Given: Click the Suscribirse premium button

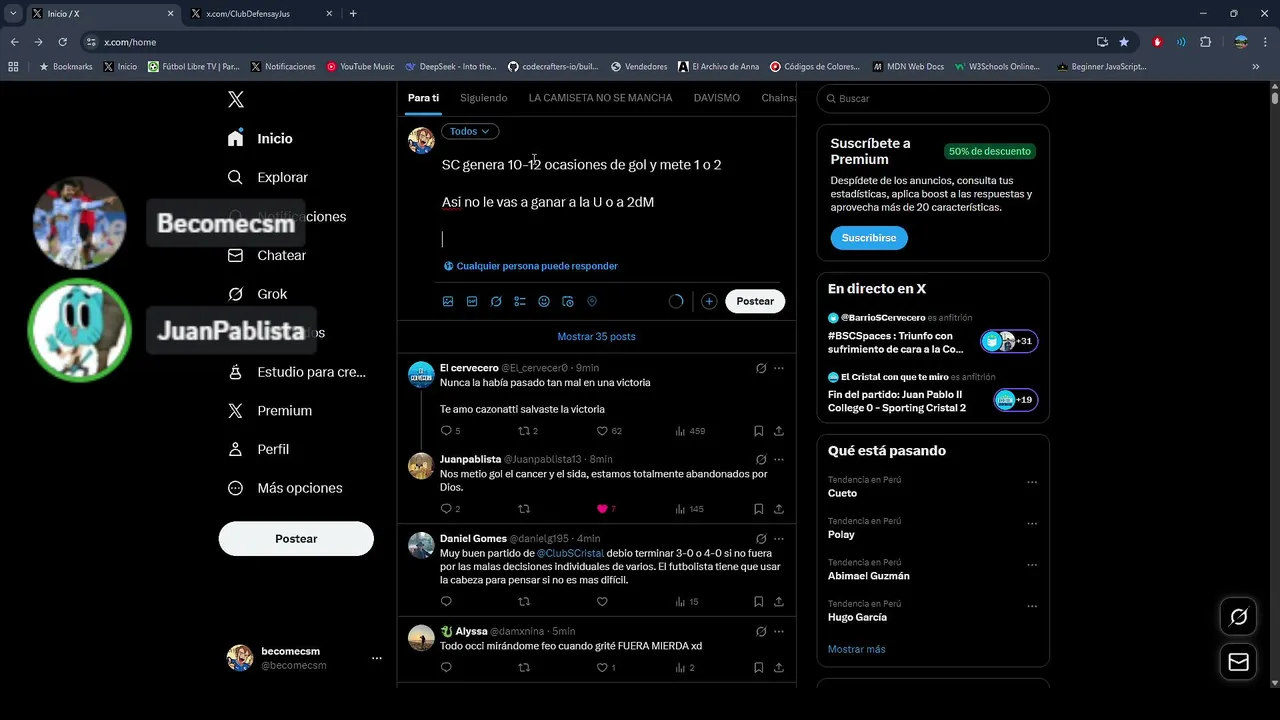Looking at the screenshot, I should (x=868, y=238).
